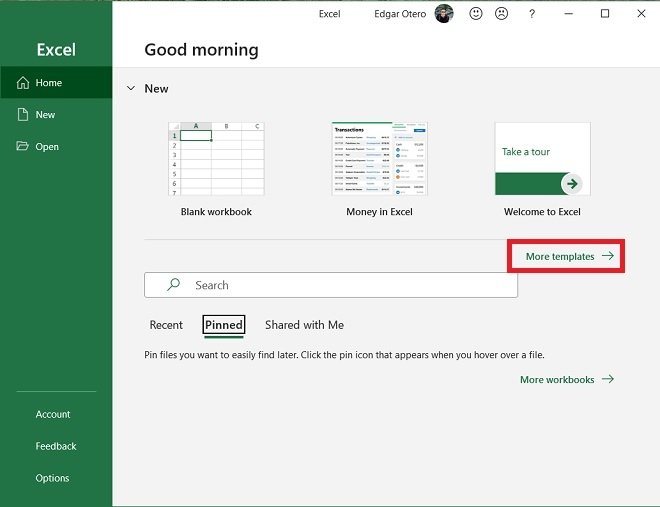Switch to the Recent tab
The image size is (660, 507).
point(166,325)
